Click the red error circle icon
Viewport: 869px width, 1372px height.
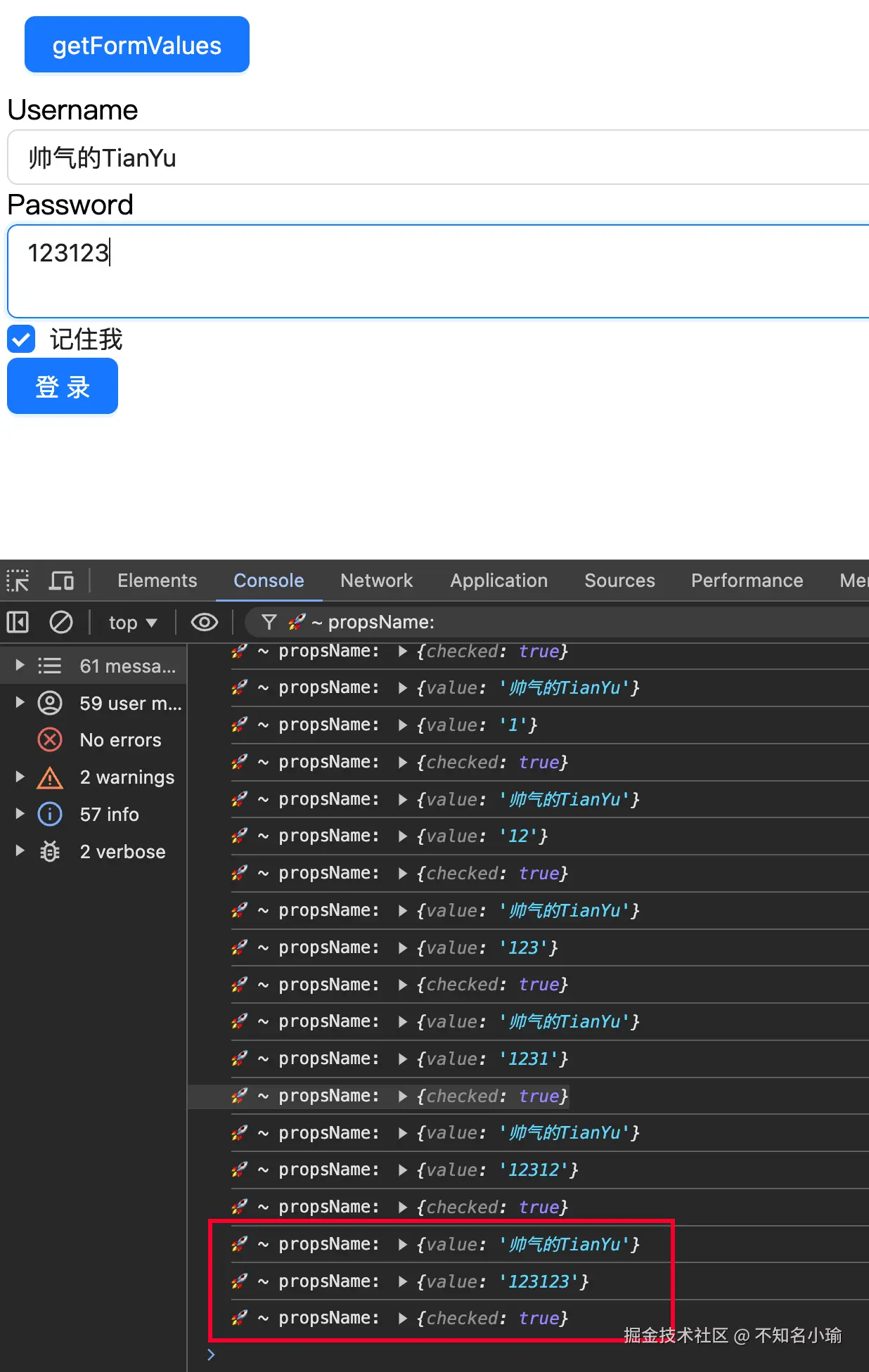click(x=50, y=740)
